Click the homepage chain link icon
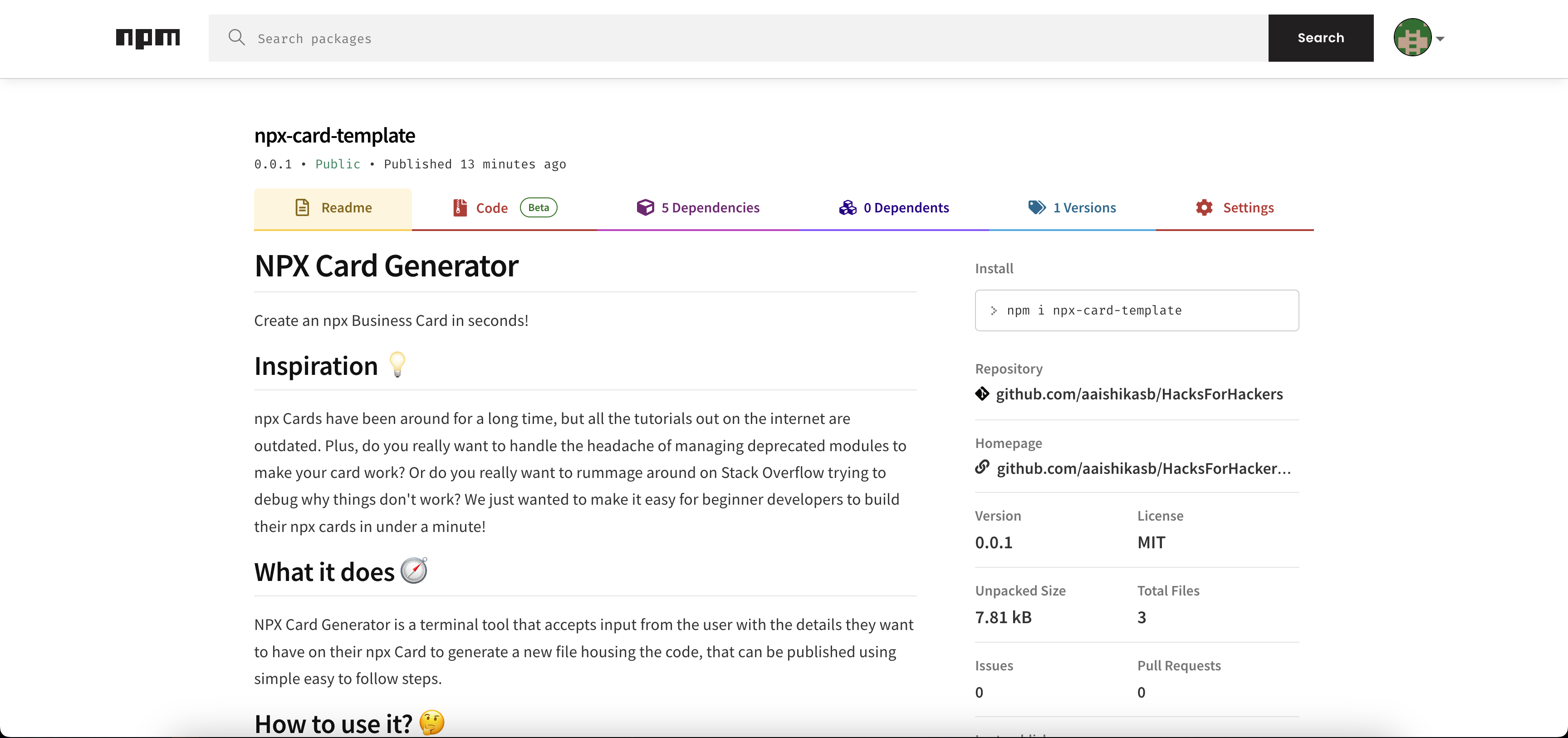The height and width of the screenshot is (738, 1568). [982, 467]
